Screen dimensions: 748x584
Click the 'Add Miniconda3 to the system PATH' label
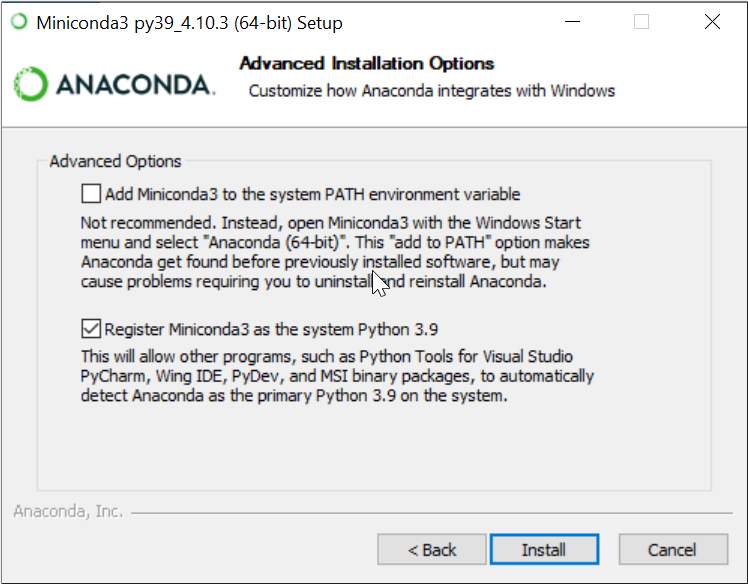312,194
